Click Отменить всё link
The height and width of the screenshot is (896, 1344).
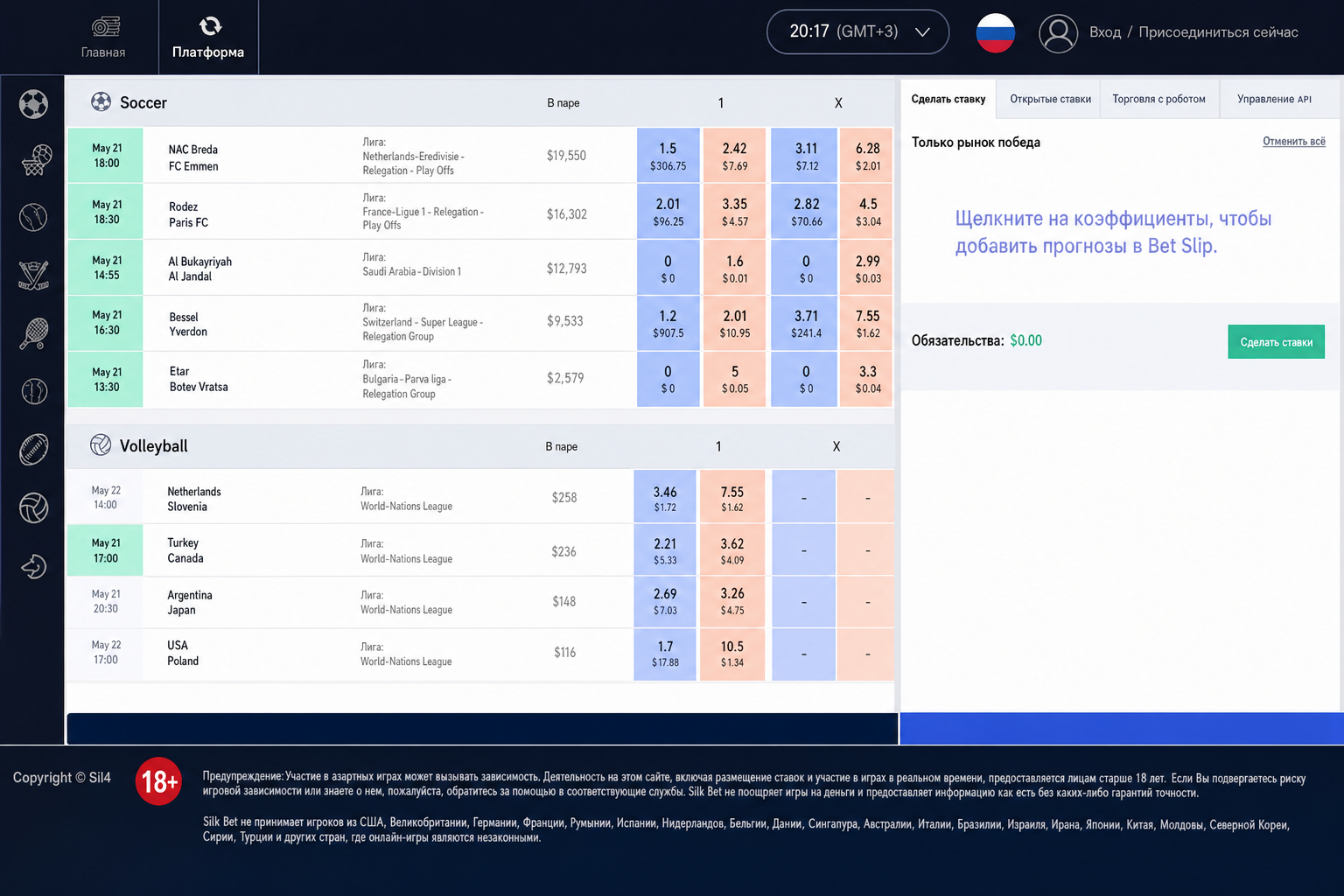tap(1293, 141)
